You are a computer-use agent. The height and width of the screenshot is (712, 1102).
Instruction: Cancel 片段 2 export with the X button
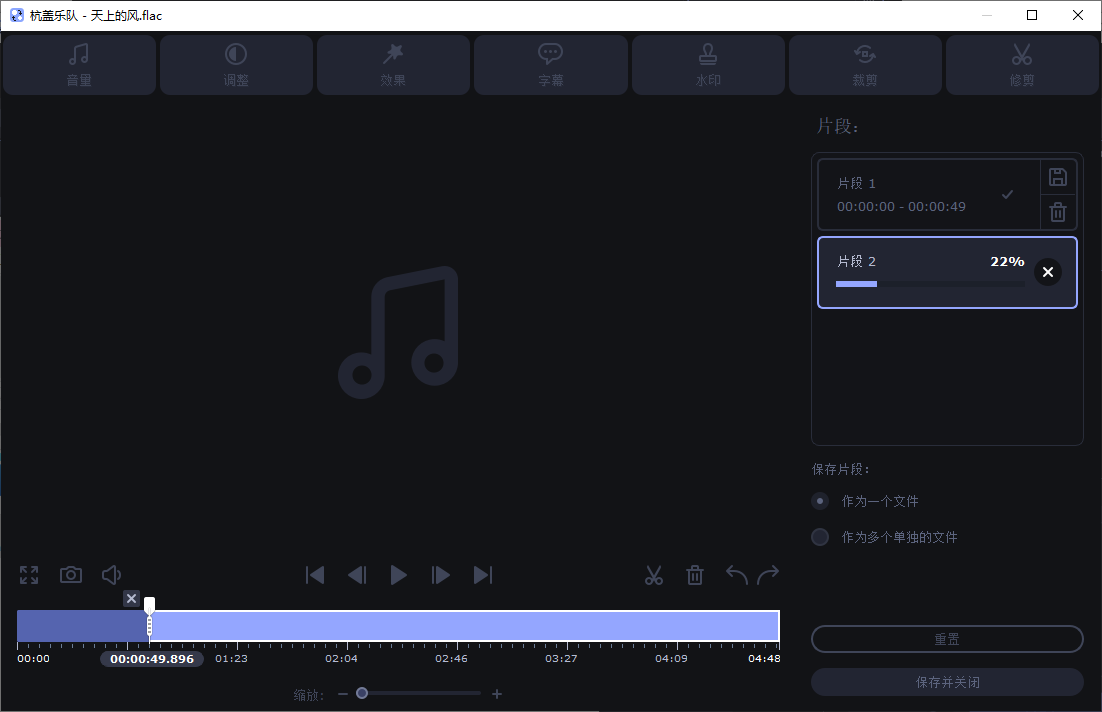click(x=1047, y=271)
